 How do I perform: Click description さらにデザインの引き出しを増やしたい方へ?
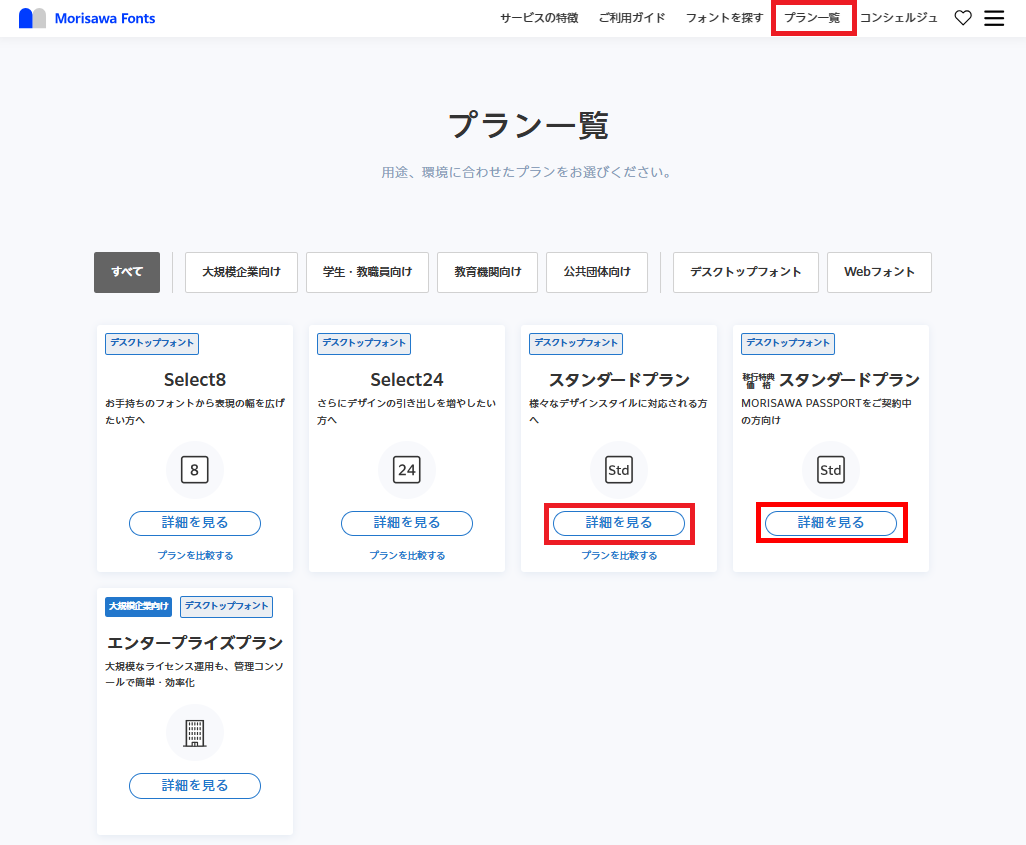click(x=407, y=412)
